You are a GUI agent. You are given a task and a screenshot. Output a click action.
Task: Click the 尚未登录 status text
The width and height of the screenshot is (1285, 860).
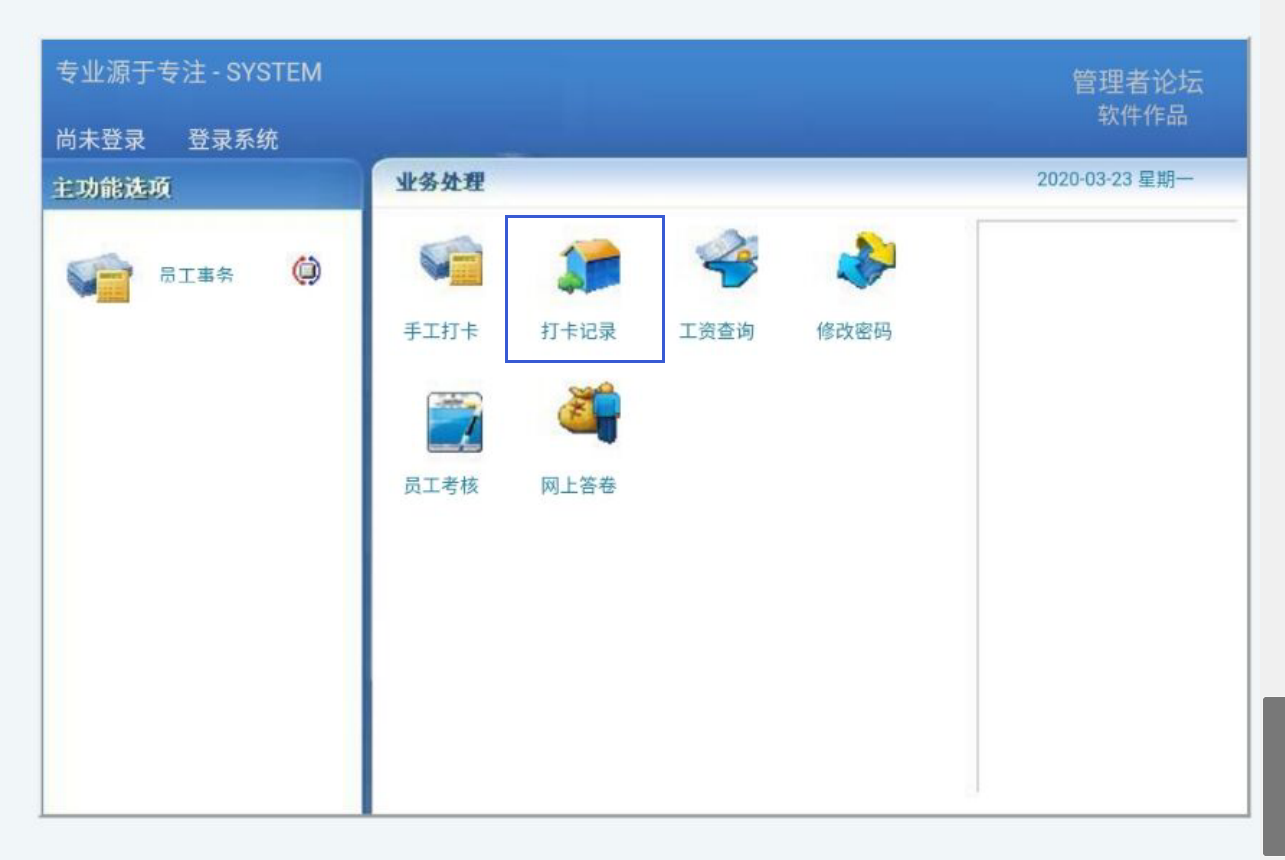coord(100,140)
